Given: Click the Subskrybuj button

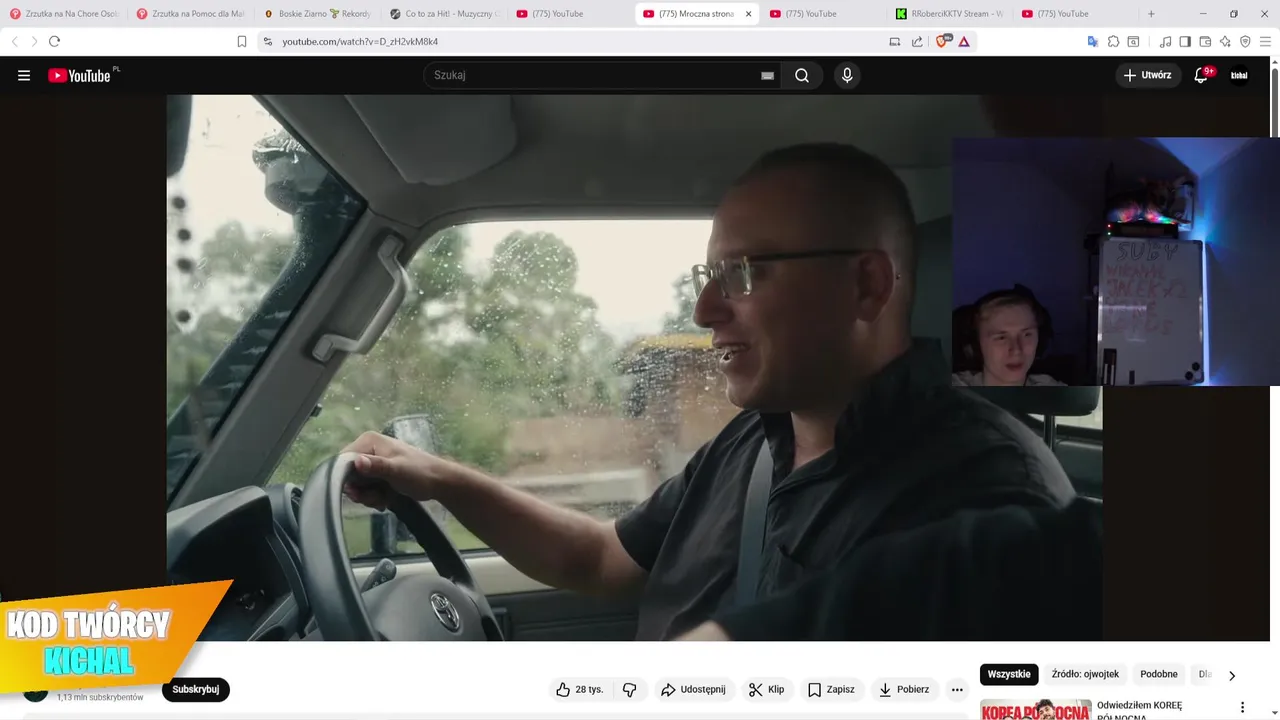Looking at the screenshot, I should [x=195, y=689].
